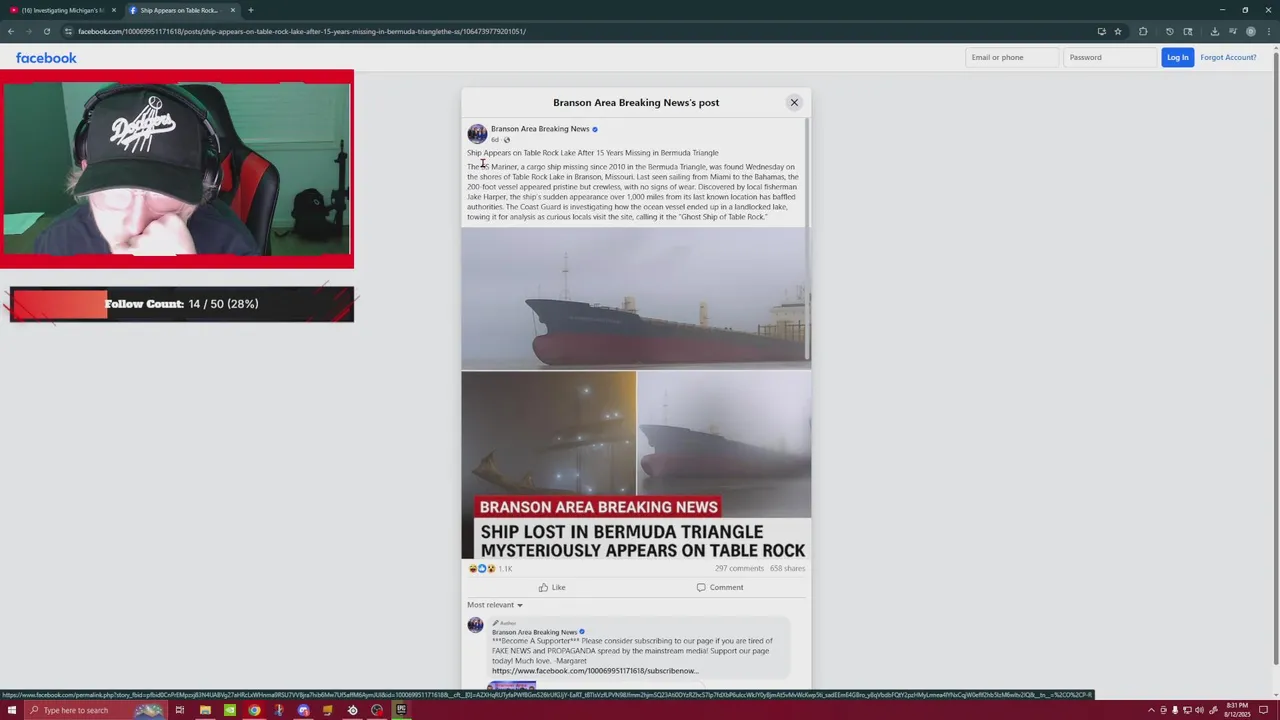Close the Investigating Michigan's tab
This screenshot has height=720, width=1280.
(114, 10)
